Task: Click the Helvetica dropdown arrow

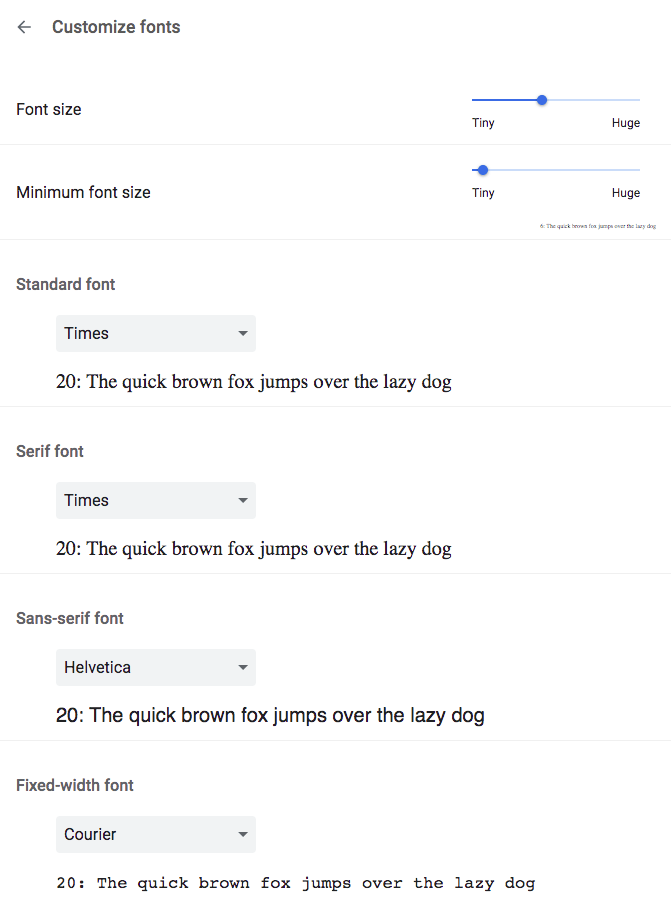Action: [243, 667]
